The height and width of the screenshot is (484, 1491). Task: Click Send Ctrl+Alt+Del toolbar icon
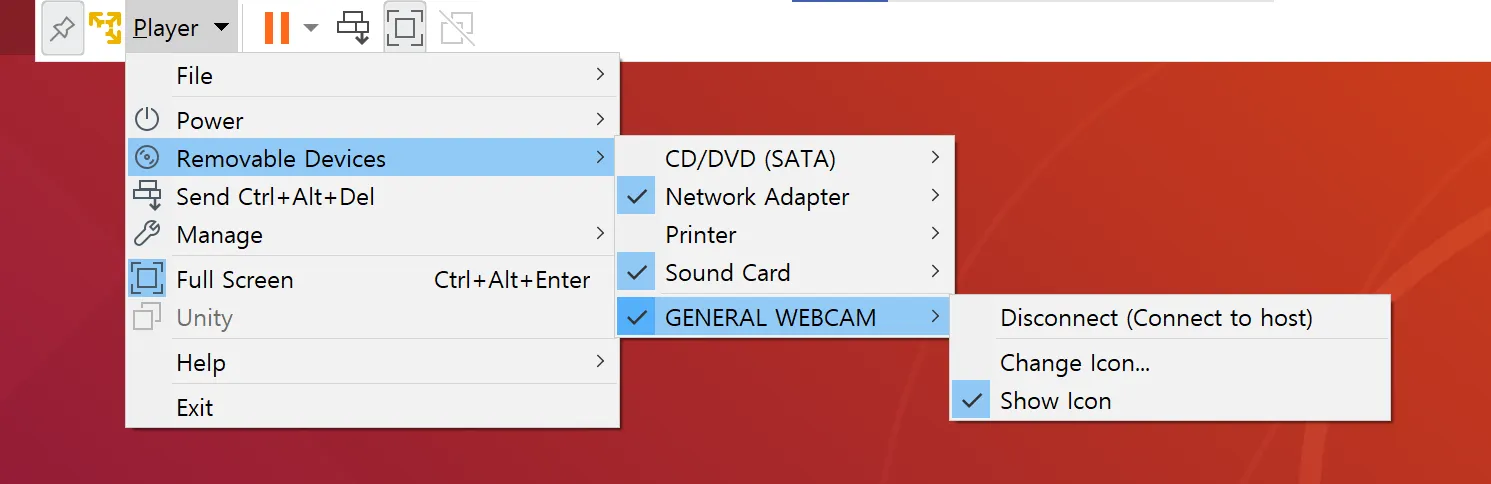coord(353,28)
